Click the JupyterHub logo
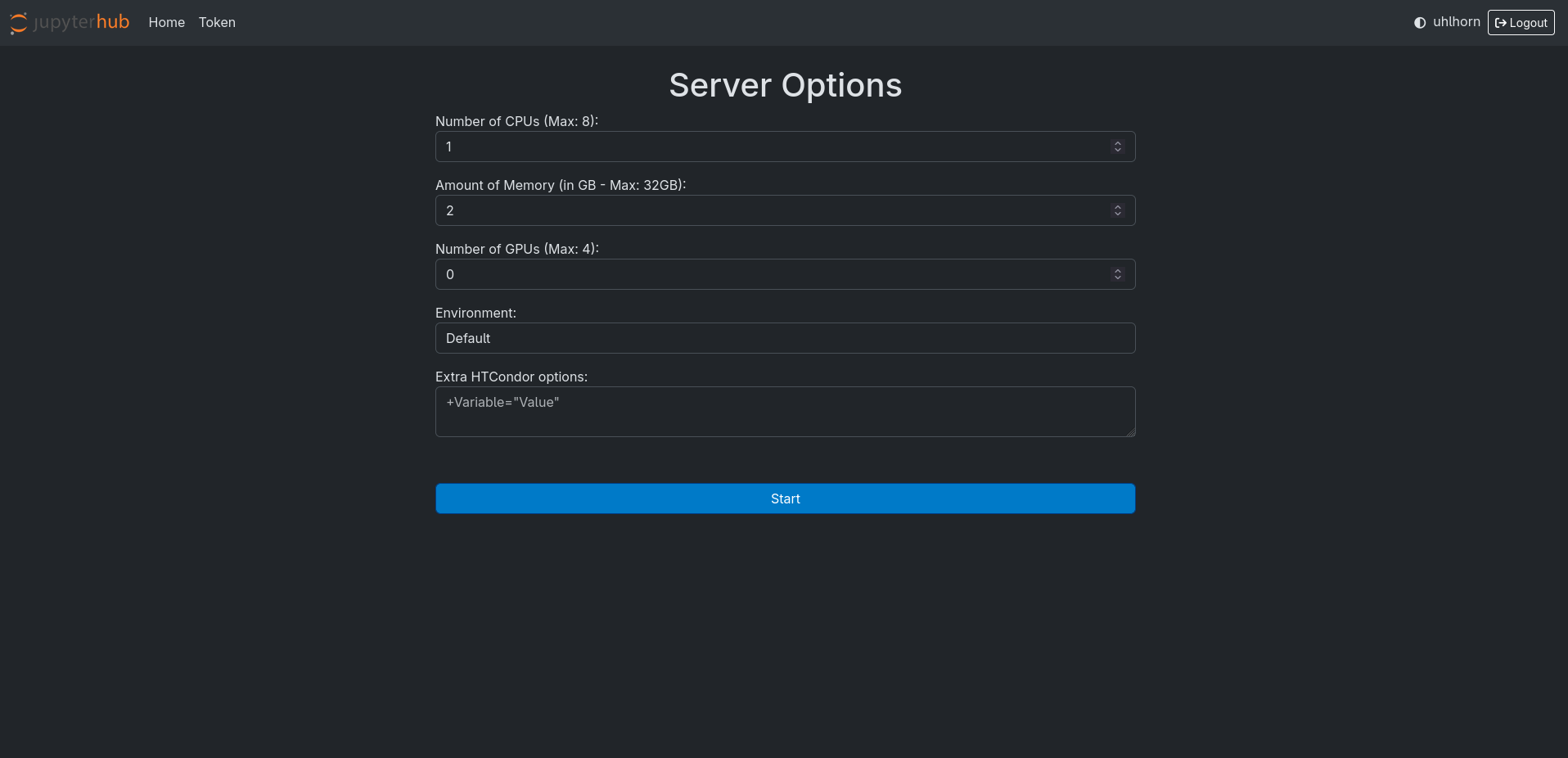 70,22
